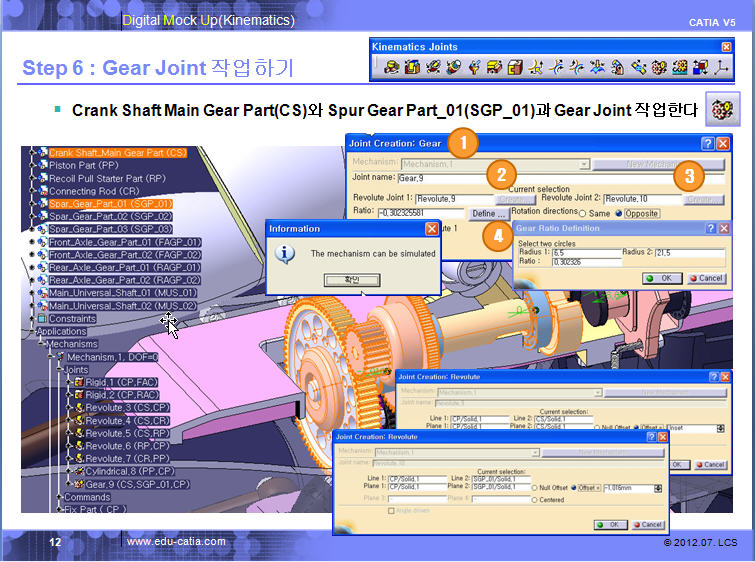Viewport: 755px width, 562px height.
Task: Click the Constraints icon in the tree
Action: (42, 319)
